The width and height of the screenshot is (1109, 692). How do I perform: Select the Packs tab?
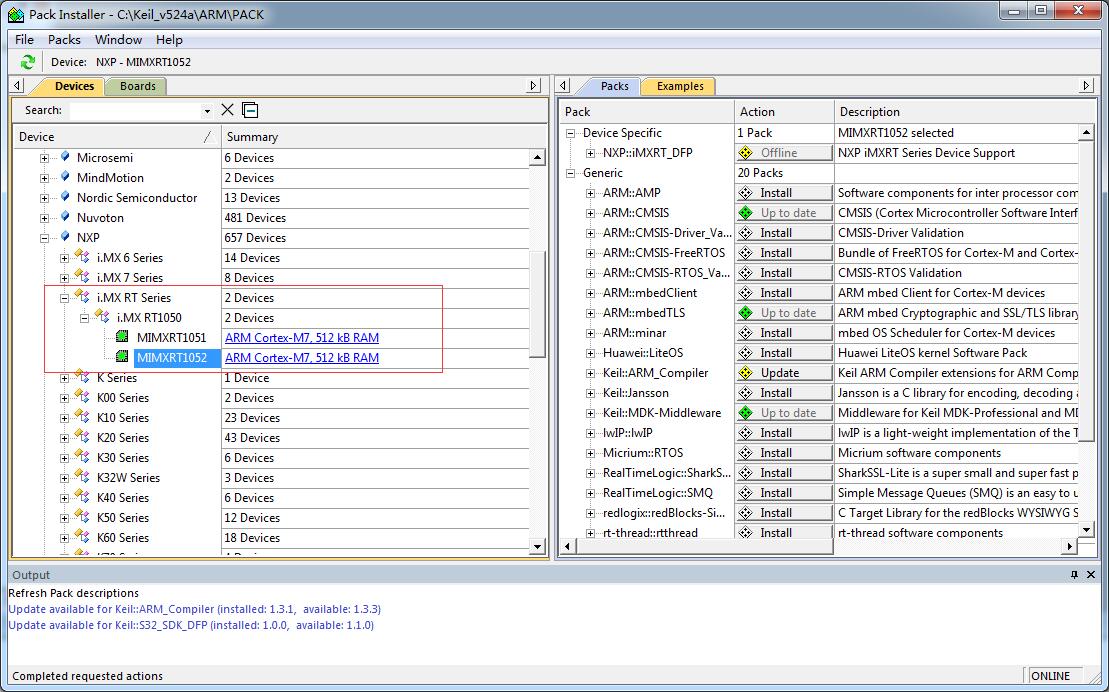coord(614,86)
